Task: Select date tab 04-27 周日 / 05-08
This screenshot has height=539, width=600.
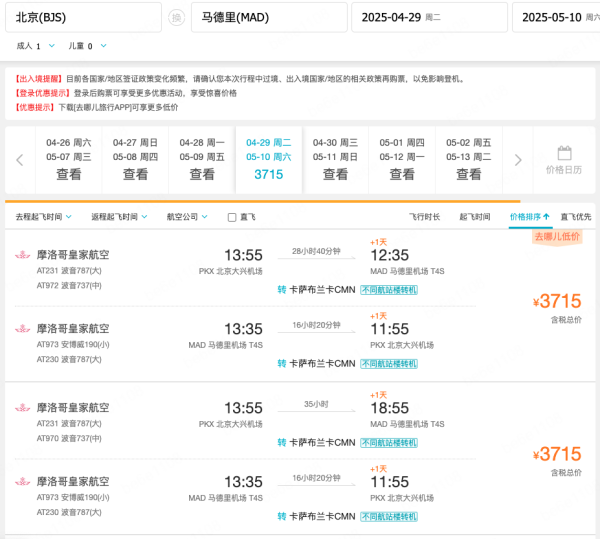Action: (135, 160)
